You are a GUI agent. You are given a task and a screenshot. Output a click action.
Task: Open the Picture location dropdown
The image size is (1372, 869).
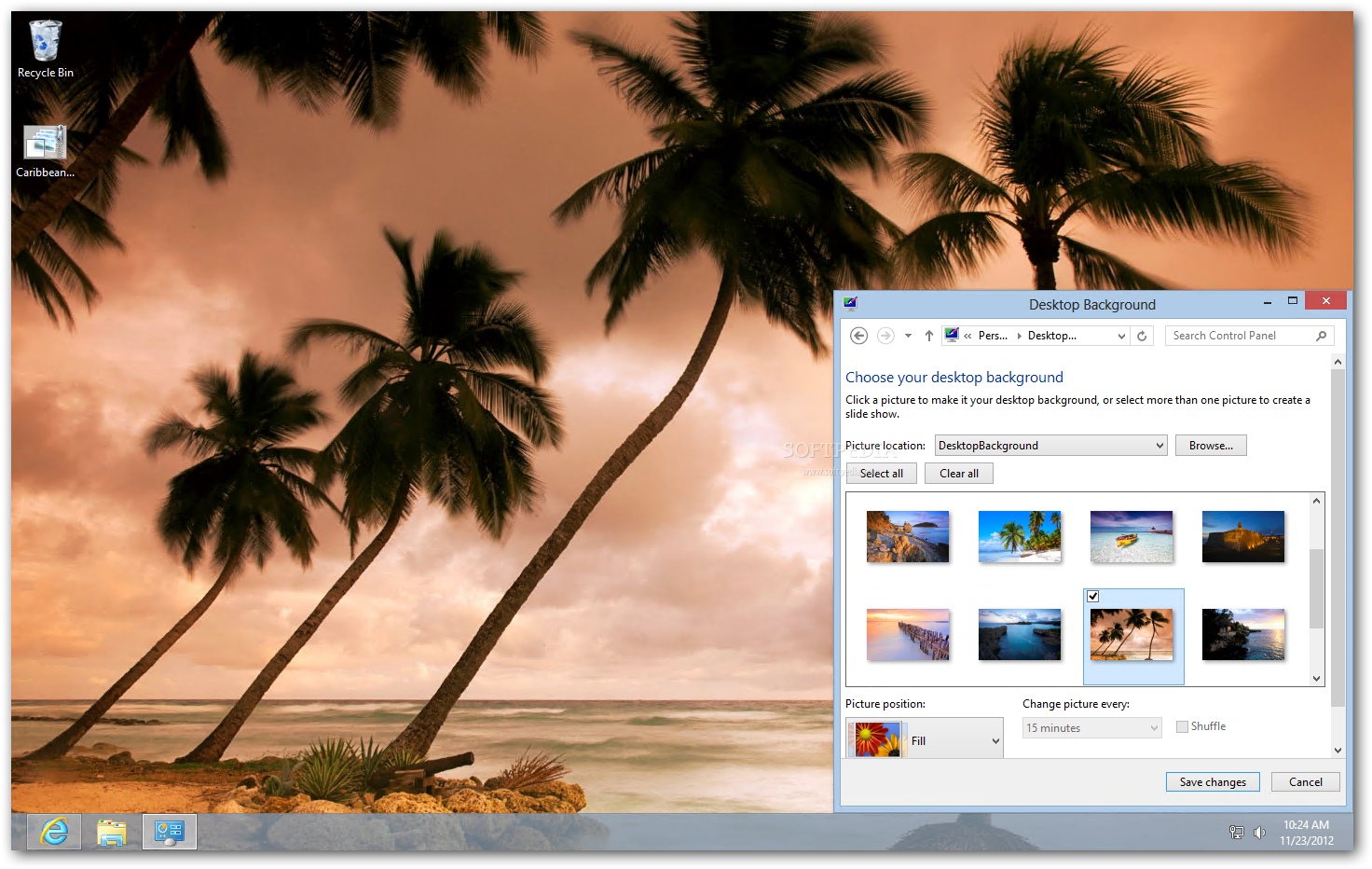[1051, 446]
